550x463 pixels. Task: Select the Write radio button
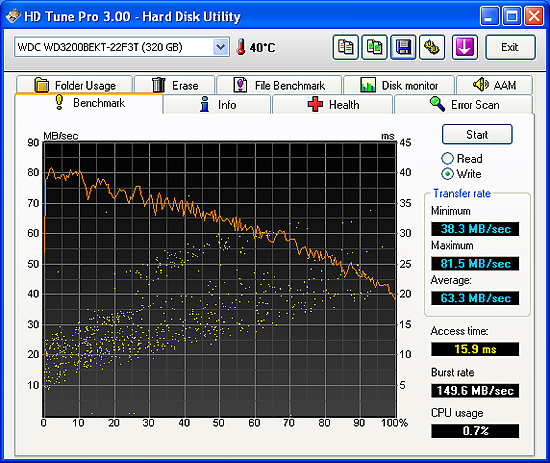(447, 174)
